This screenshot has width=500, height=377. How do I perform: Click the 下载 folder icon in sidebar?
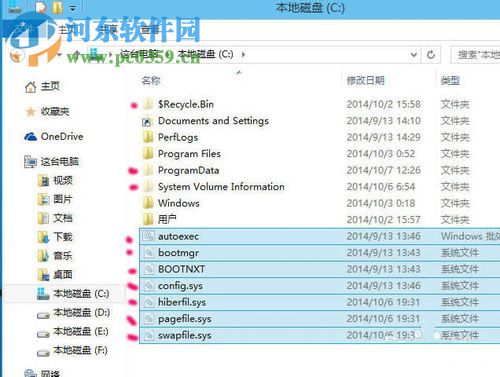[43, 237]
